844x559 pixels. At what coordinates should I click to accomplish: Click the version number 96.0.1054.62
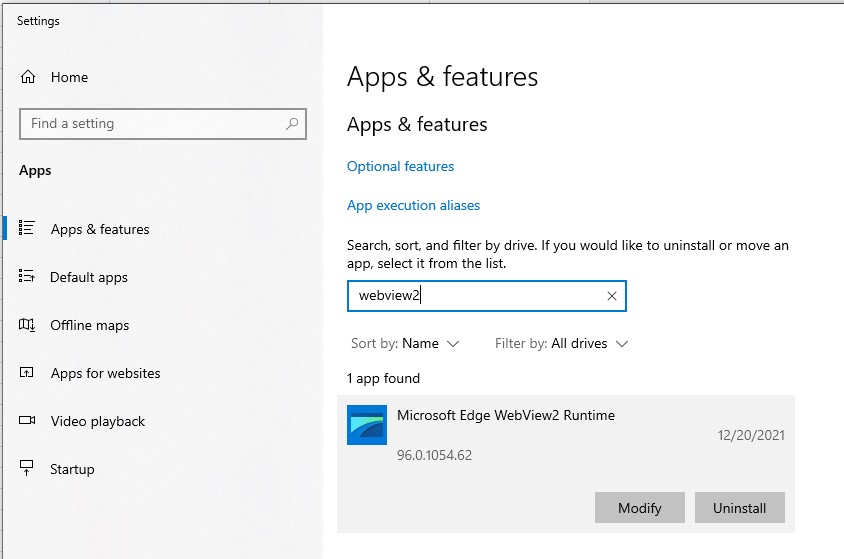click(x=434, y=455)
